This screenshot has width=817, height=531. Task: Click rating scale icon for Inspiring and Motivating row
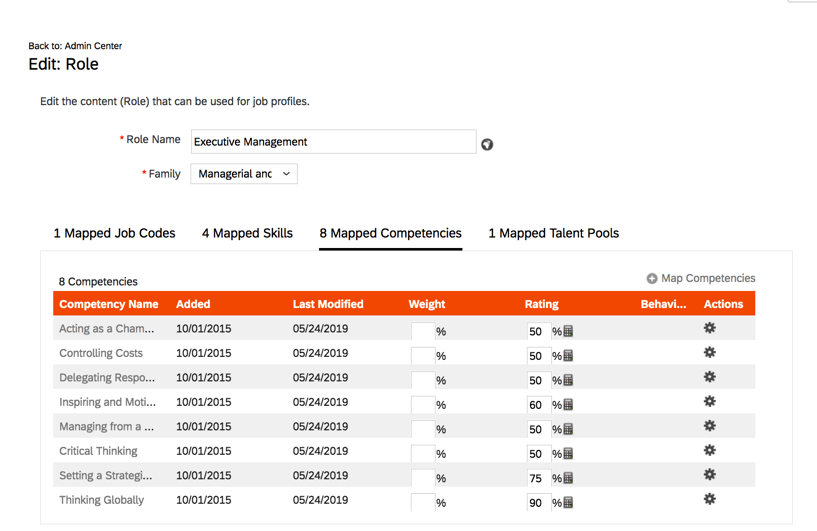568,405
